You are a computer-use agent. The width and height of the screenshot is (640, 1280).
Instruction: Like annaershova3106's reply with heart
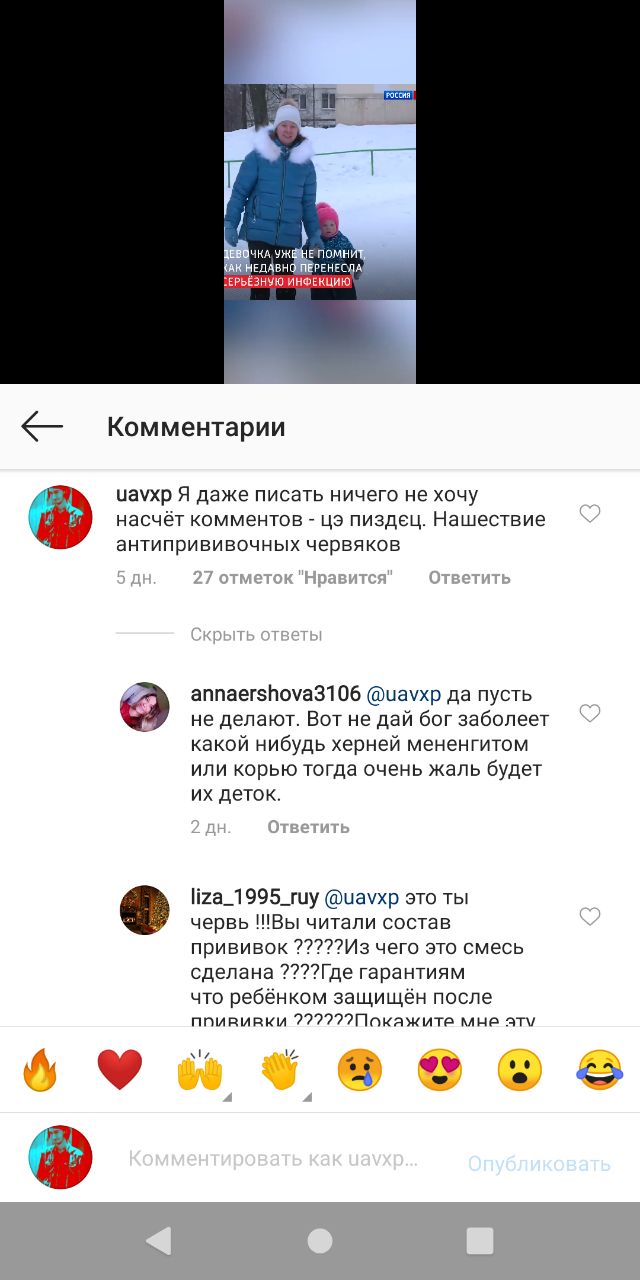click(590, 713)
